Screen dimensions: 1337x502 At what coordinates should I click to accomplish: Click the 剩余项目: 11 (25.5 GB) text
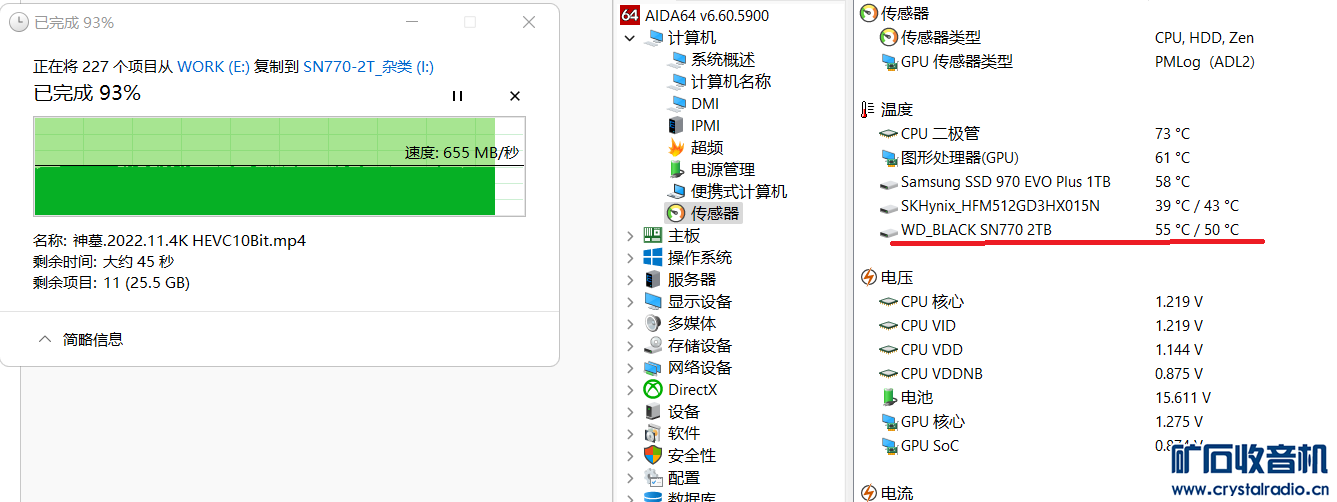pos(111,283)
